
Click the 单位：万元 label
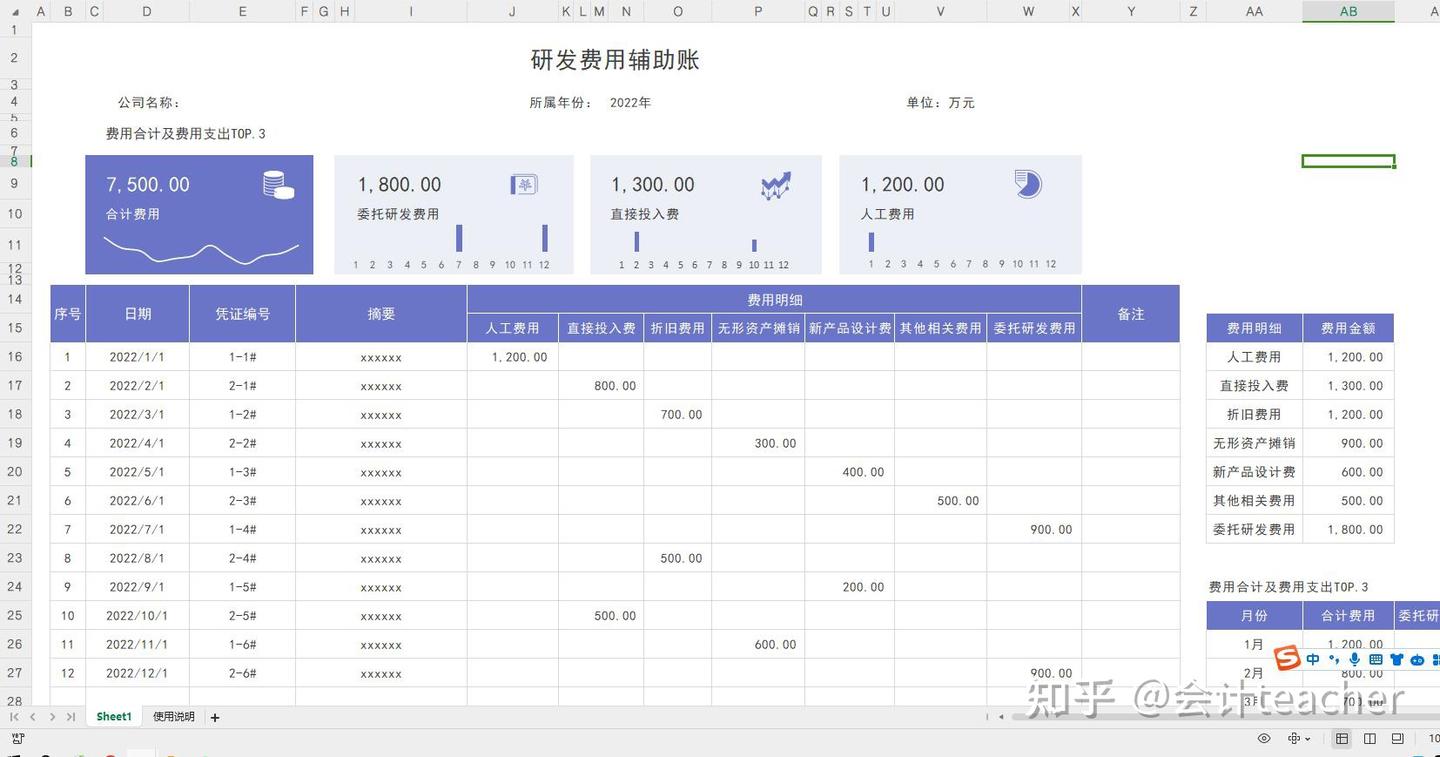[x=940, y=103]
